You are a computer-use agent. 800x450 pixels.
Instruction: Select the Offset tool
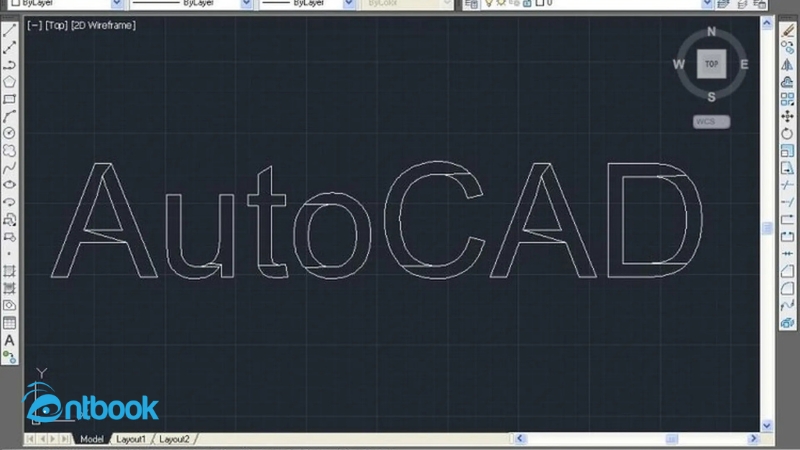pyautogui.click(x=787, y=82)
